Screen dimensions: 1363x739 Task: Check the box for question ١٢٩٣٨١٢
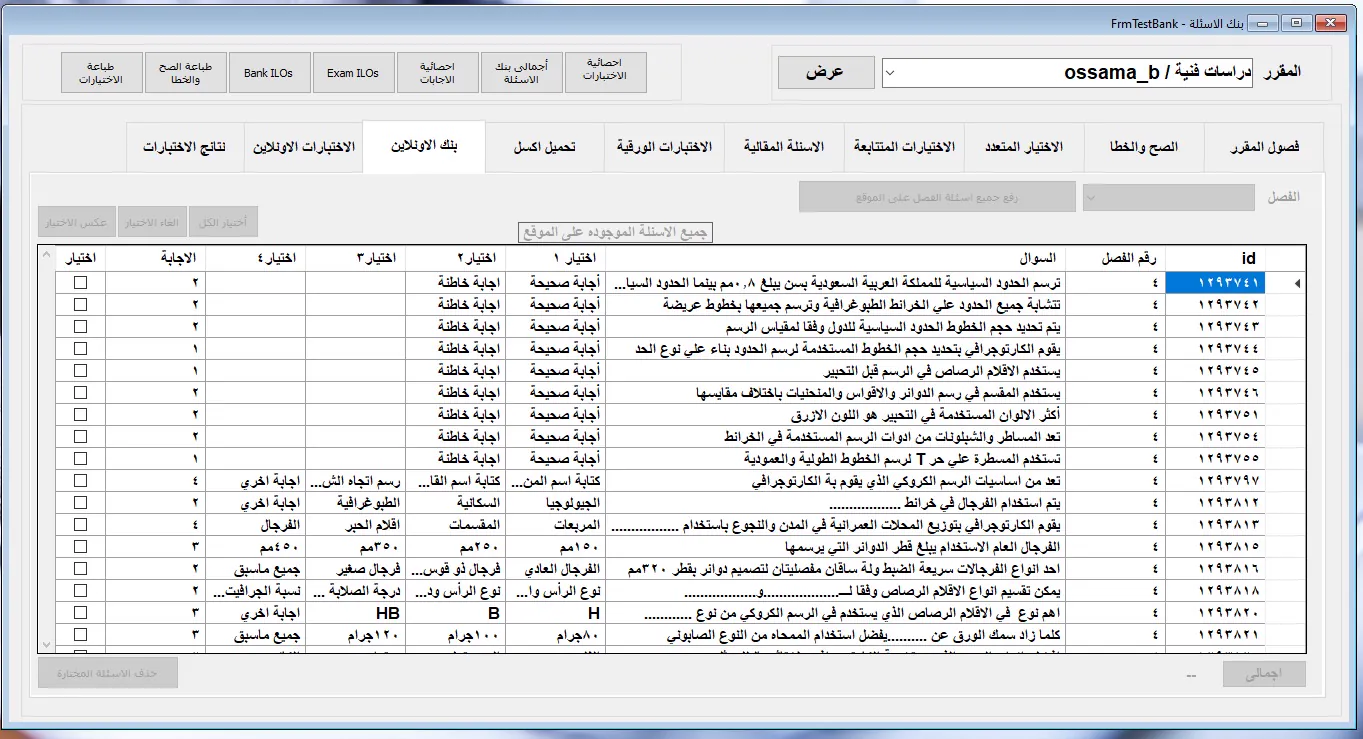coord(81,502)
